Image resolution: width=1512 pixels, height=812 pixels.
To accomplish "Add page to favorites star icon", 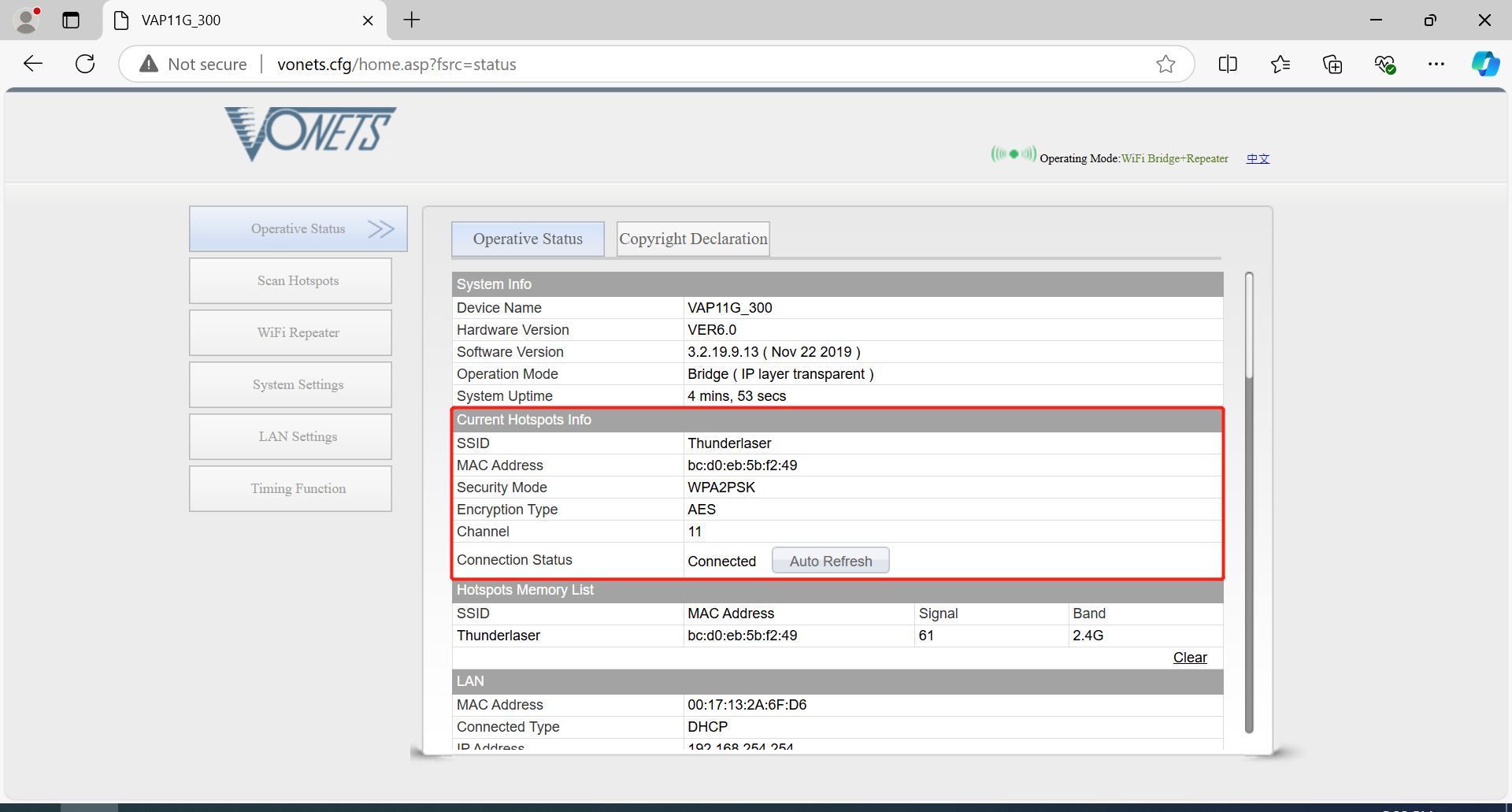I will (x=1166, y=64).
